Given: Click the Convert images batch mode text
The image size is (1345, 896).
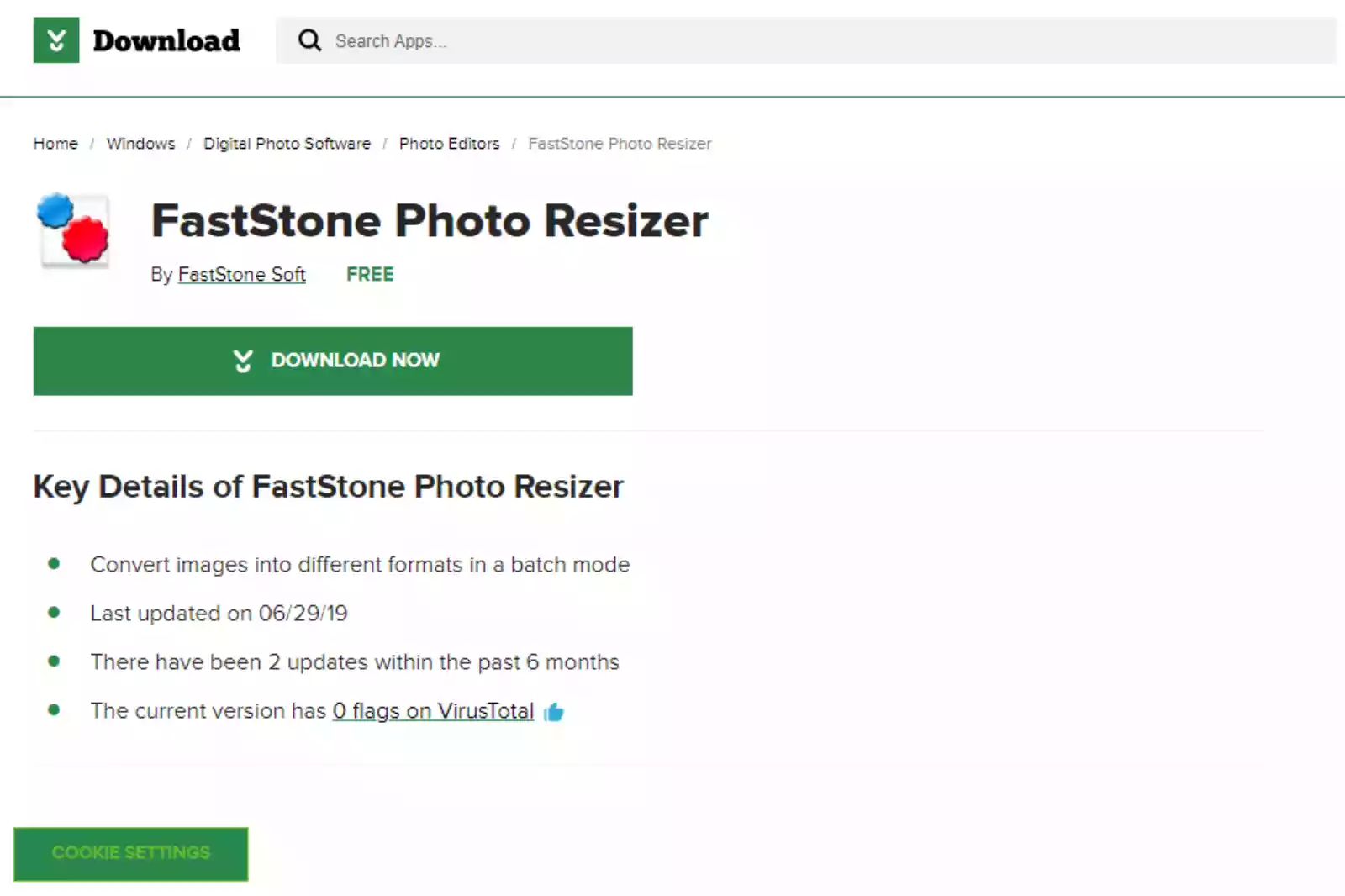Looking at the screenshot, I should pos(360,565).
